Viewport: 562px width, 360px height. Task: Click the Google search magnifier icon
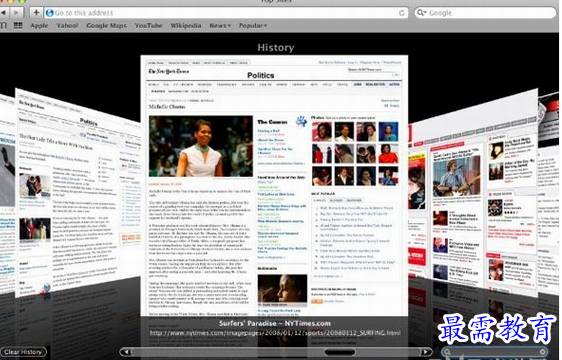coord(422,13)
